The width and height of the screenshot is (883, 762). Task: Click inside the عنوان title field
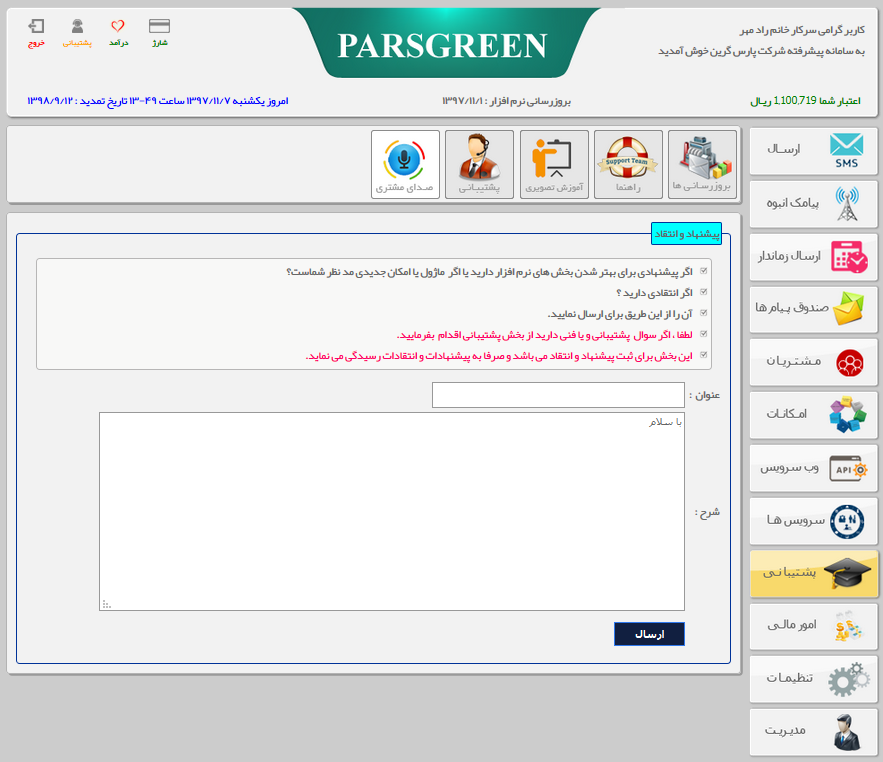pos(557,395)
